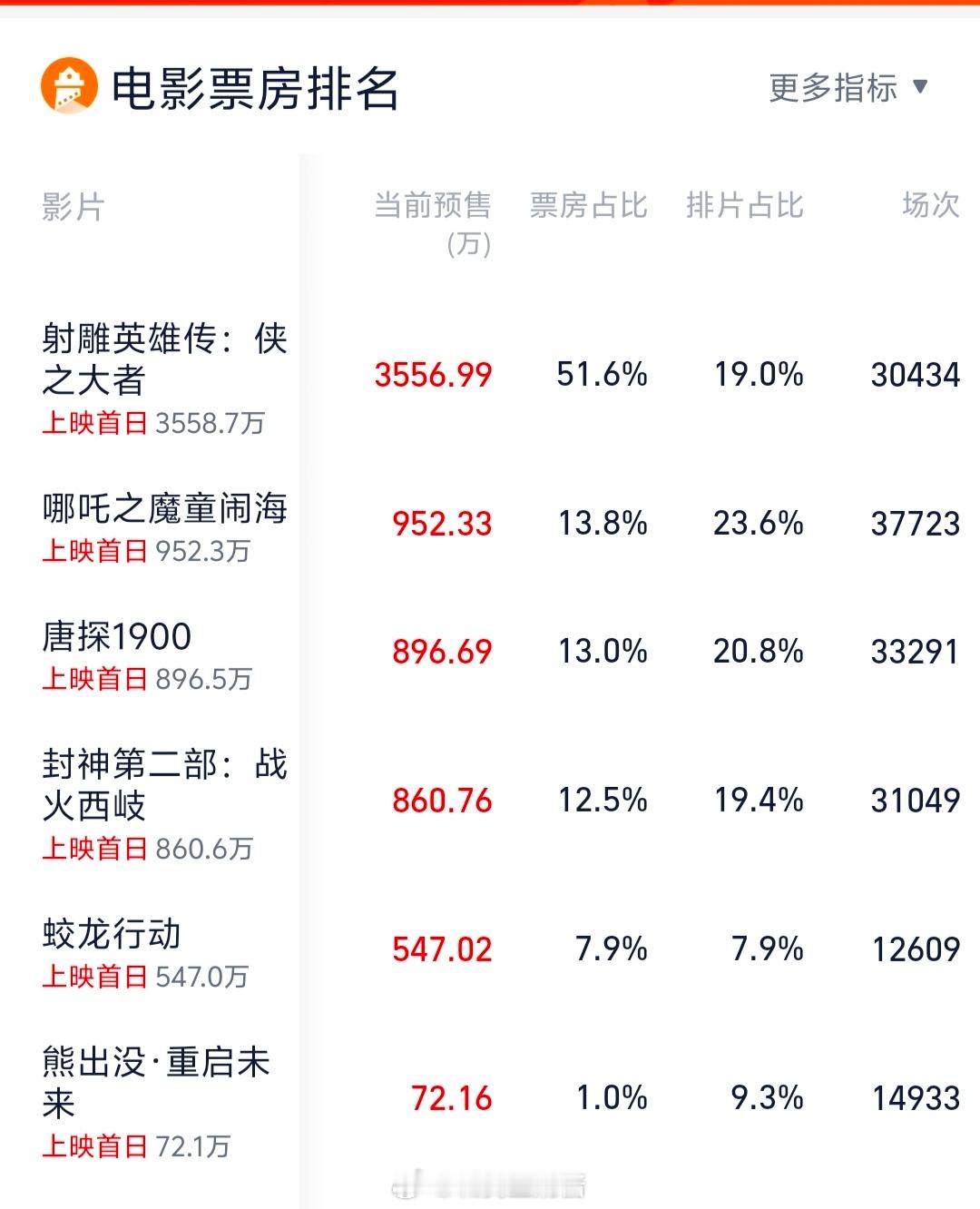Click the 电影票房排名 title

tap(255, 89)
